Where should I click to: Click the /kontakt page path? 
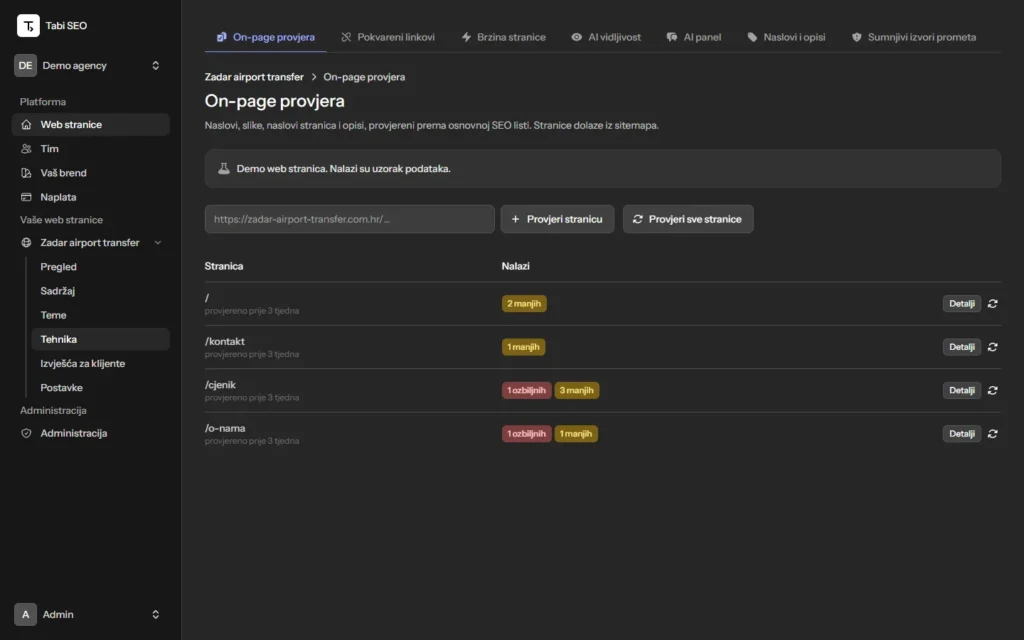(225, 342)
